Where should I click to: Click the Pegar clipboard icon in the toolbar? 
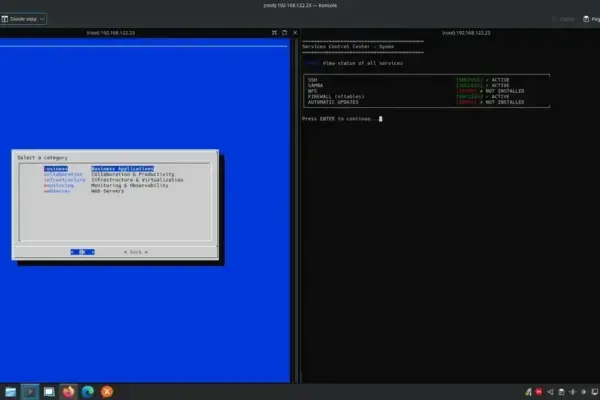click(x=586, y=19)
